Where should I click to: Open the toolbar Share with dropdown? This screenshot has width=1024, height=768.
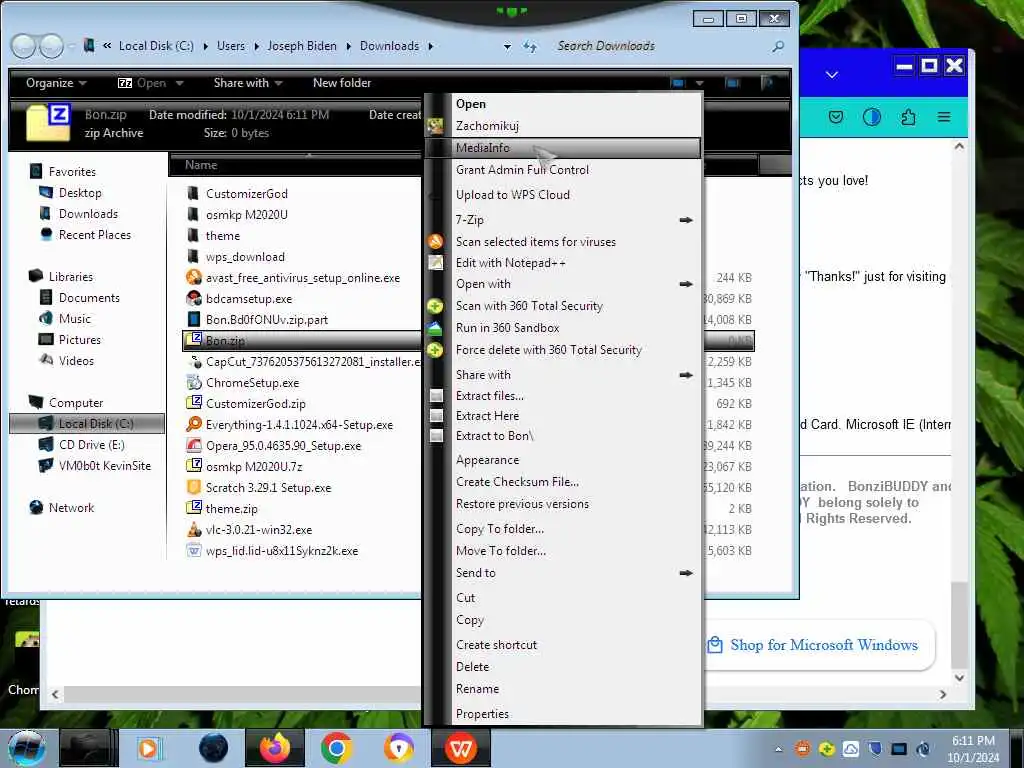(248, 83)
